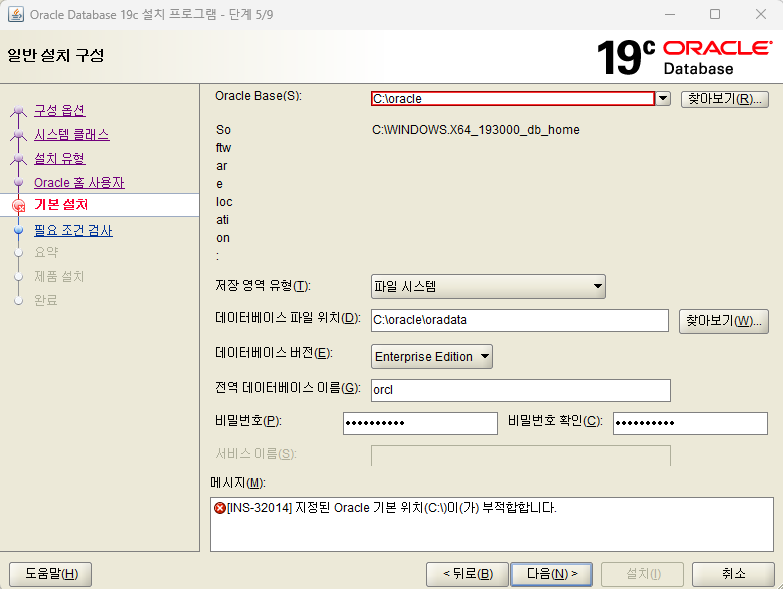Click the Java installer icon in title bar
The image size is (783, 589).
tap(15, 14)
